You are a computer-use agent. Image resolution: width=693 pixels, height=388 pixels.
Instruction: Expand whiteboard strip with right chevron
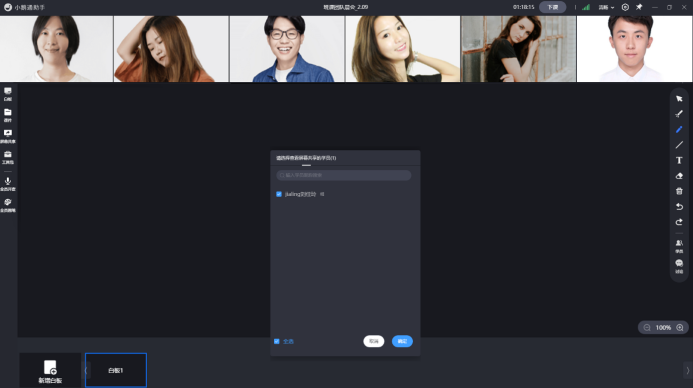click(x=687, y=370)
